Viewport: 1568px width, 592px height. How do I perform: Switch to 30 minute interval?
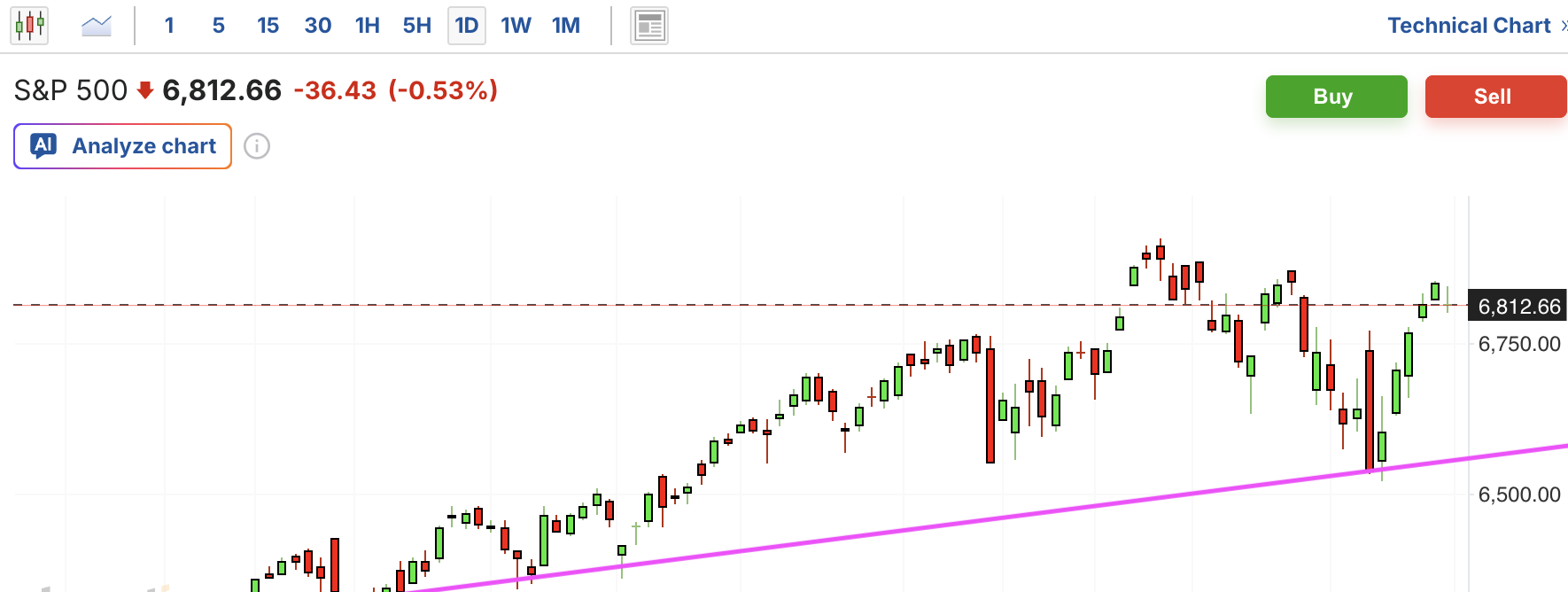tap(317, 26)
